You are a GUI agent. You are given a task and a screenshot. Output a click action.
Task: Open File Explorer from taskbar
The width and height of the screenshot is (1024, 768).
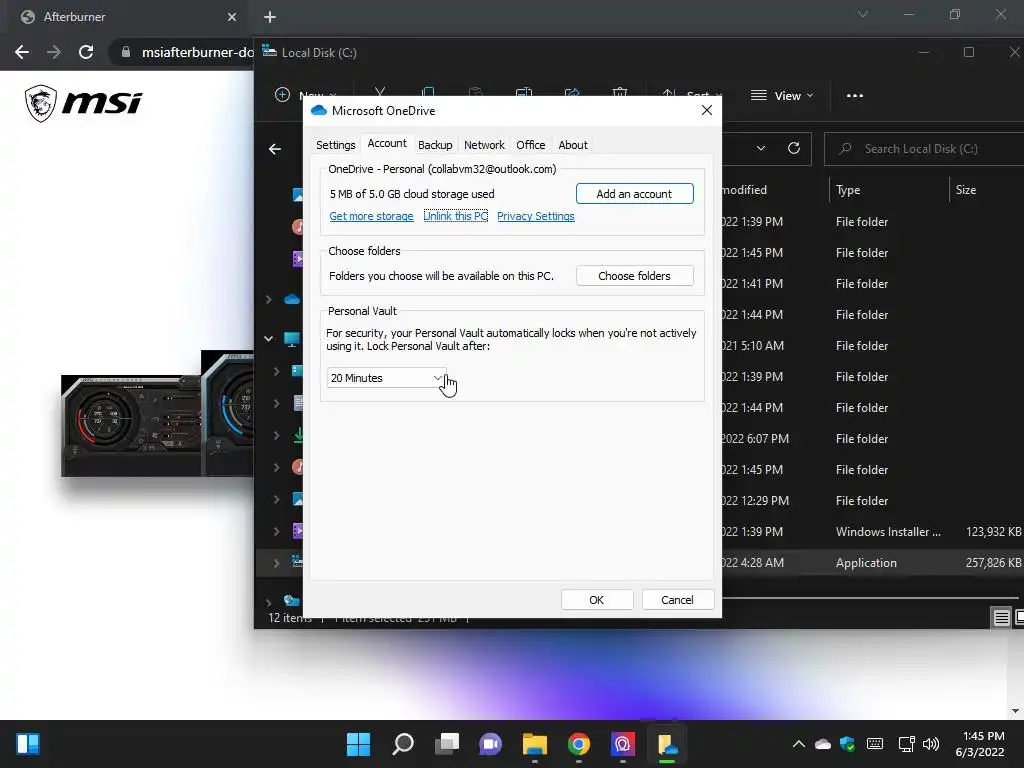point(535,744)
